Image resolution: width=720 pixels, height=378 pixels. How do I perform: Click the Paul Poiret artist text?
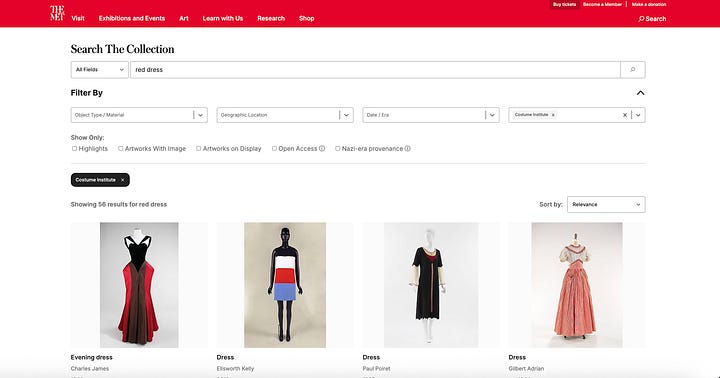click(x=377, y=369)
